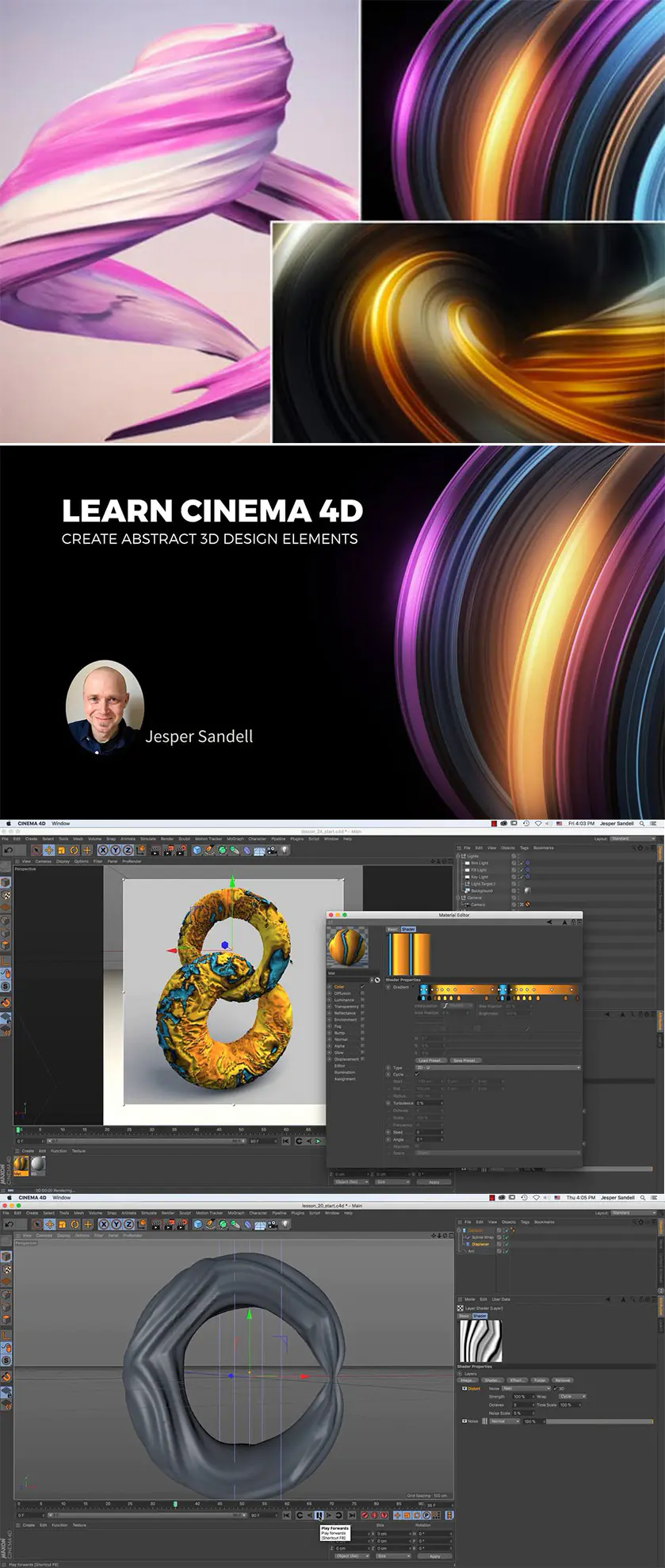The image size is (665, 1568).
Task: Click the Turbulence value field in Material Editor
Action: click(x=429, y=1103)
